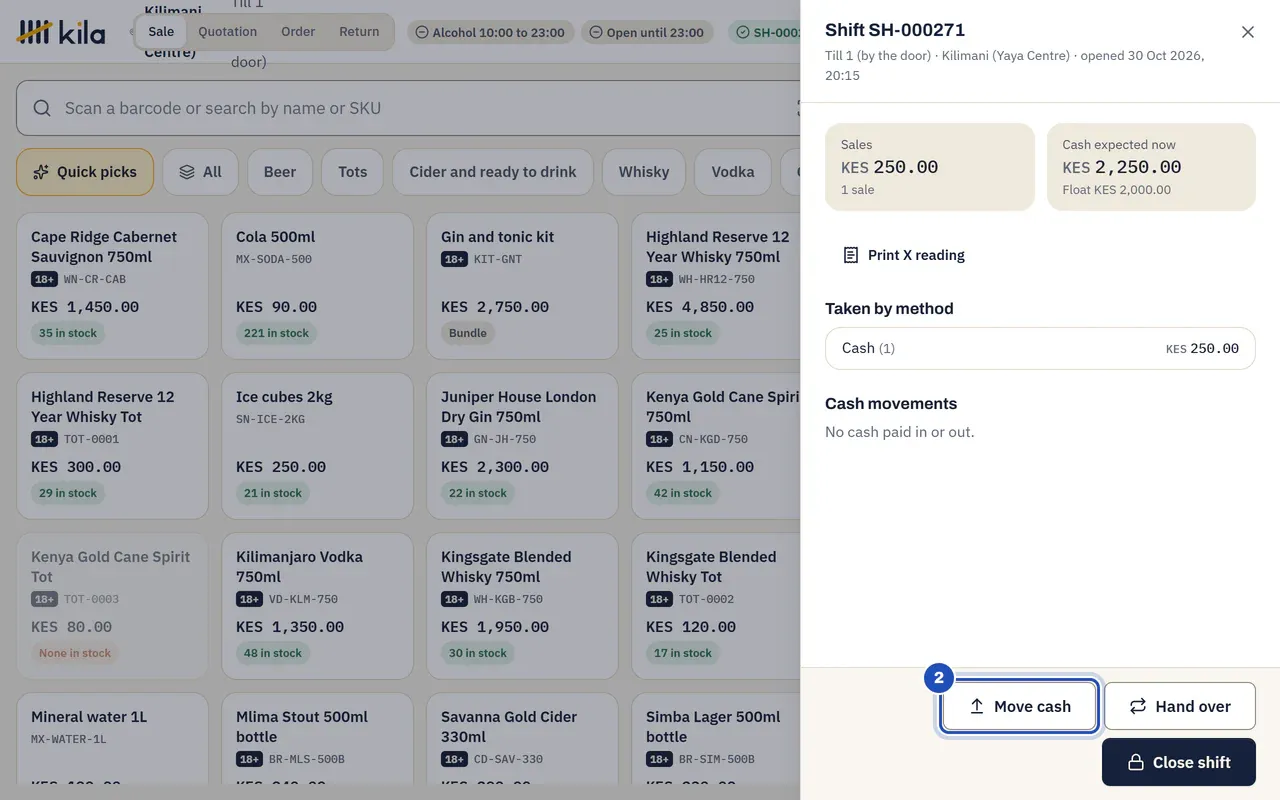The width and height of the screenshot is (1280, 800).
Task: Click the Cash expected now card
Action: [1151, 167]
